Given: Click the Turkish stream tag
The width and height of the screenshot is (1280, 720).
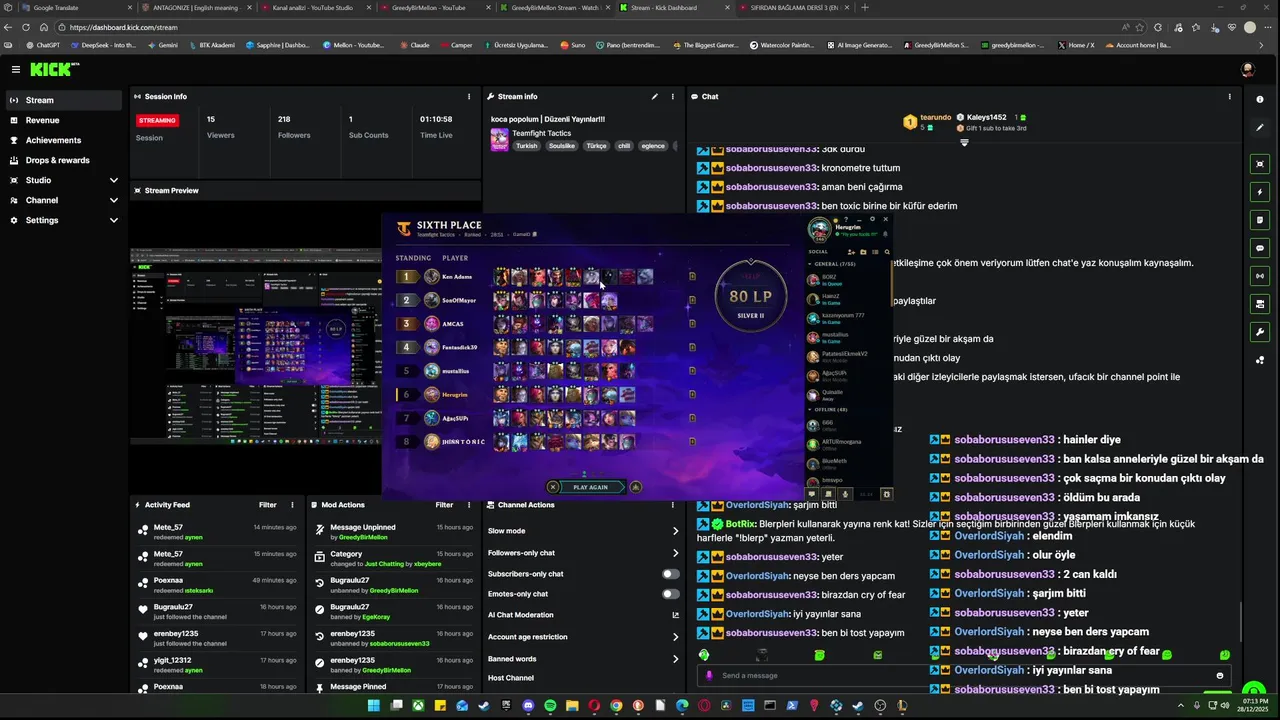Looking at the screenshot, I should [x=526, y=146].
